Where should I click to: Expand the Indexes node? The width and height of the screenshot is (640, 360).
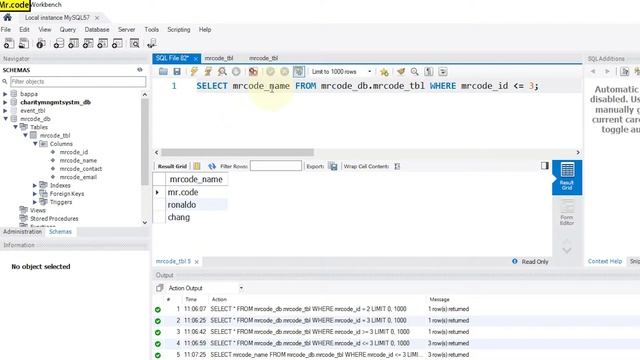click(35, 185)
